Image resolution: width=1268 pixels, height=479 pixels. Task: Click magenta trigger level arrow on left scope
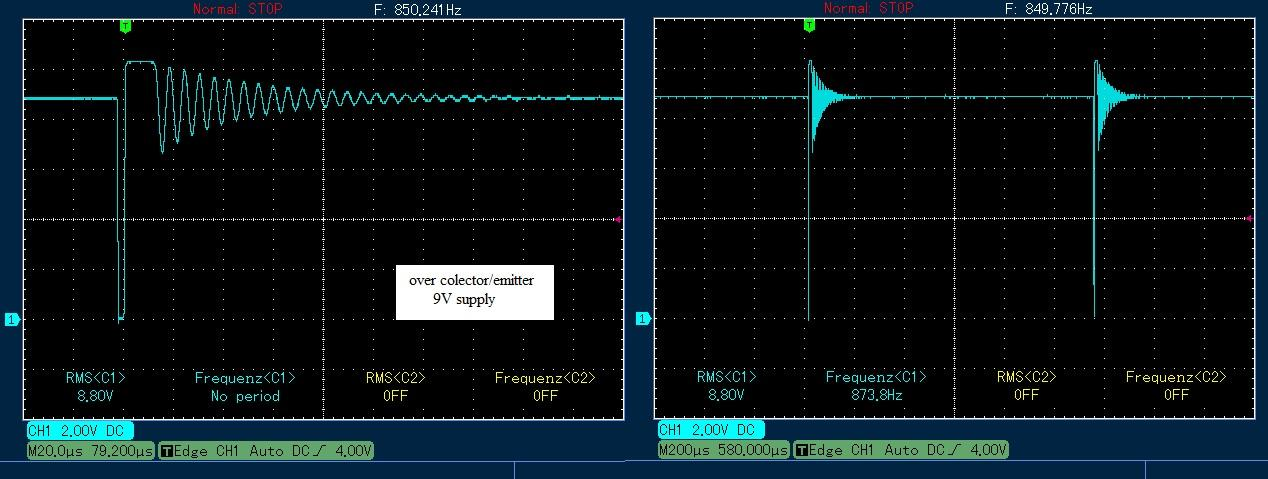pos(620,219)
